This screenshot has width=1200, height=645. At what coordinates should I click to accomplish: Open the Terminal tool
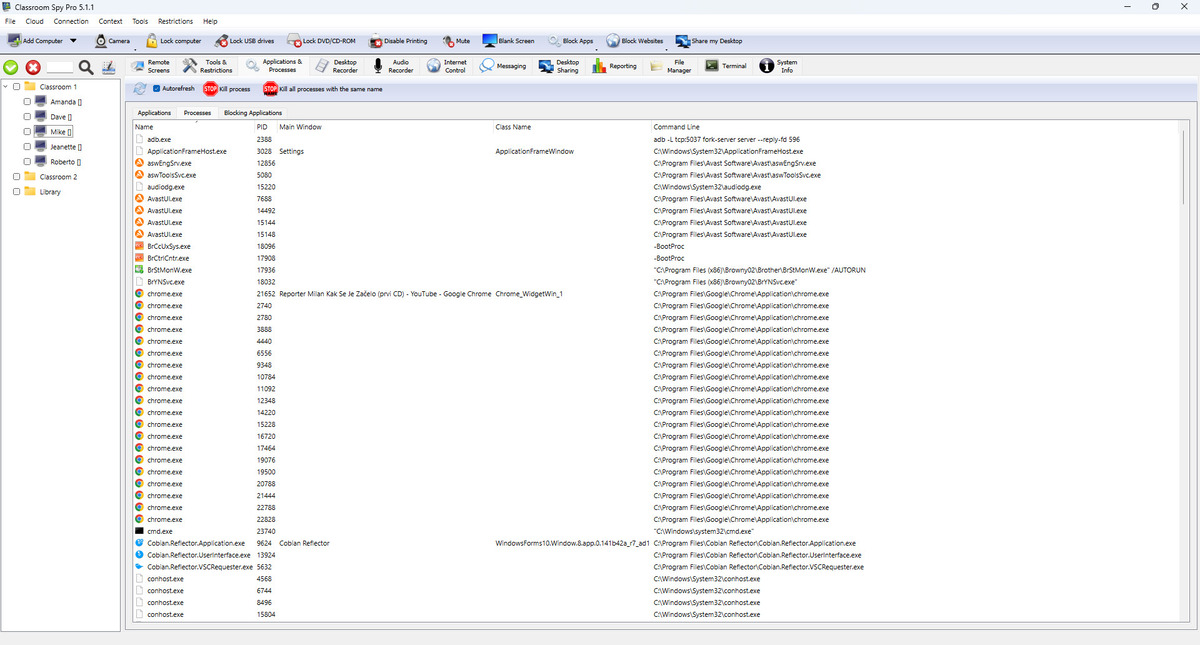711,66
